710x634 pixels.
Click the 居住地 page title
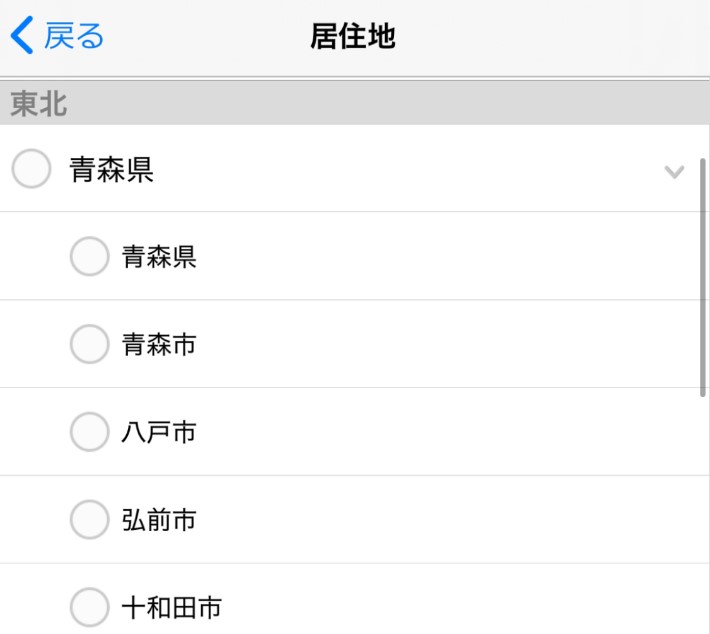[353, 36]
